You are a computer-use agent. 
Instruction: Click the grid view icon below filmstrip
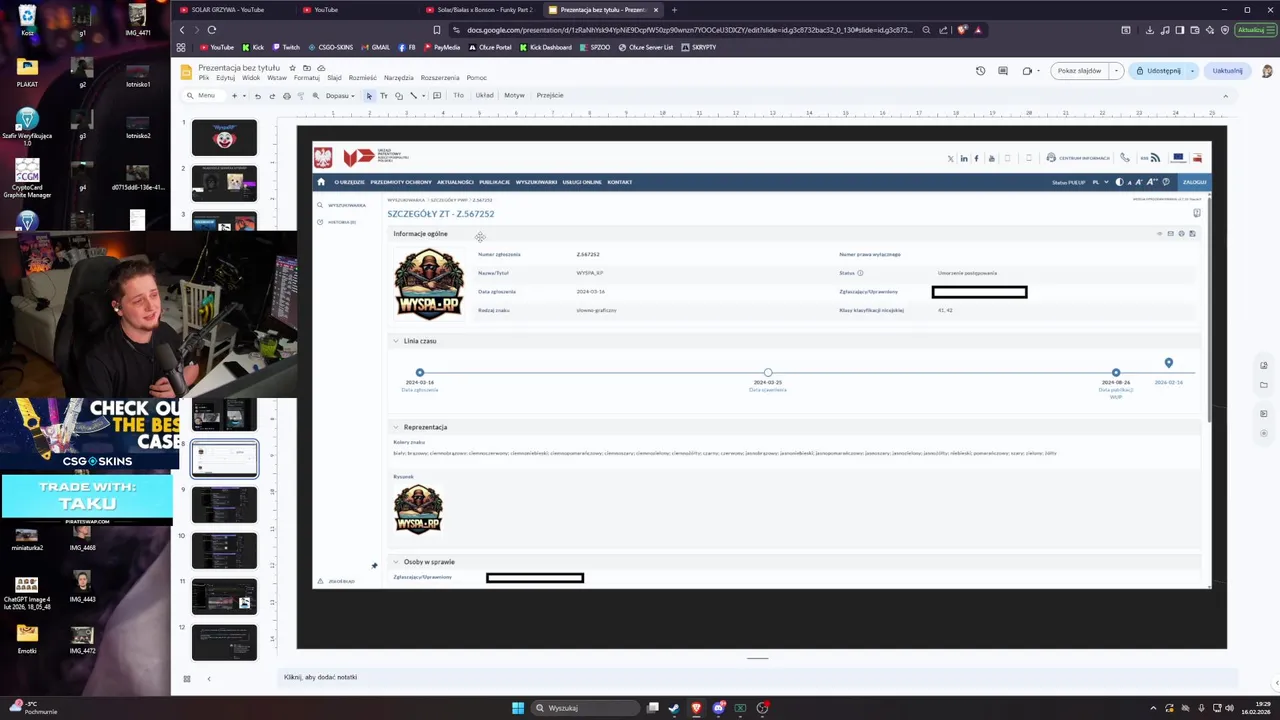186,679
